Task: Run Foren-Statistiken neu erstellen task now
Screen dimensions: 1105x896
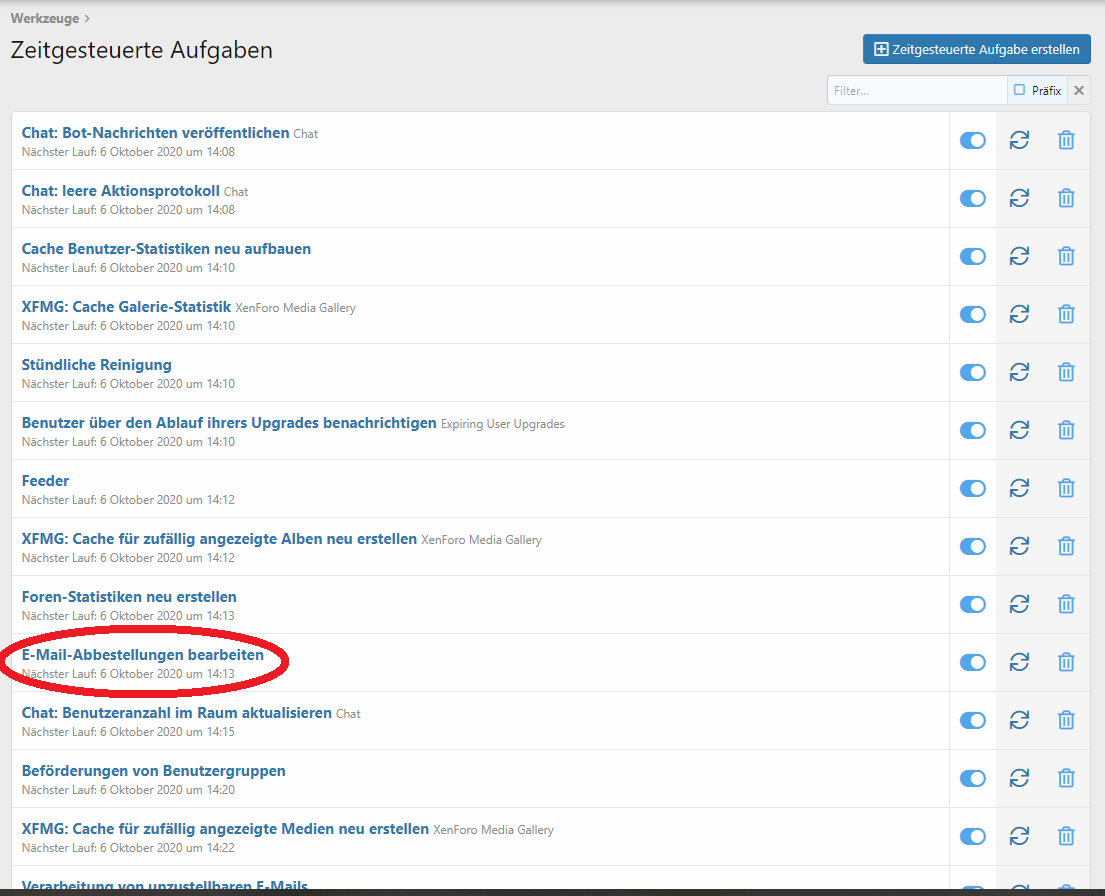Action: 1019,604
